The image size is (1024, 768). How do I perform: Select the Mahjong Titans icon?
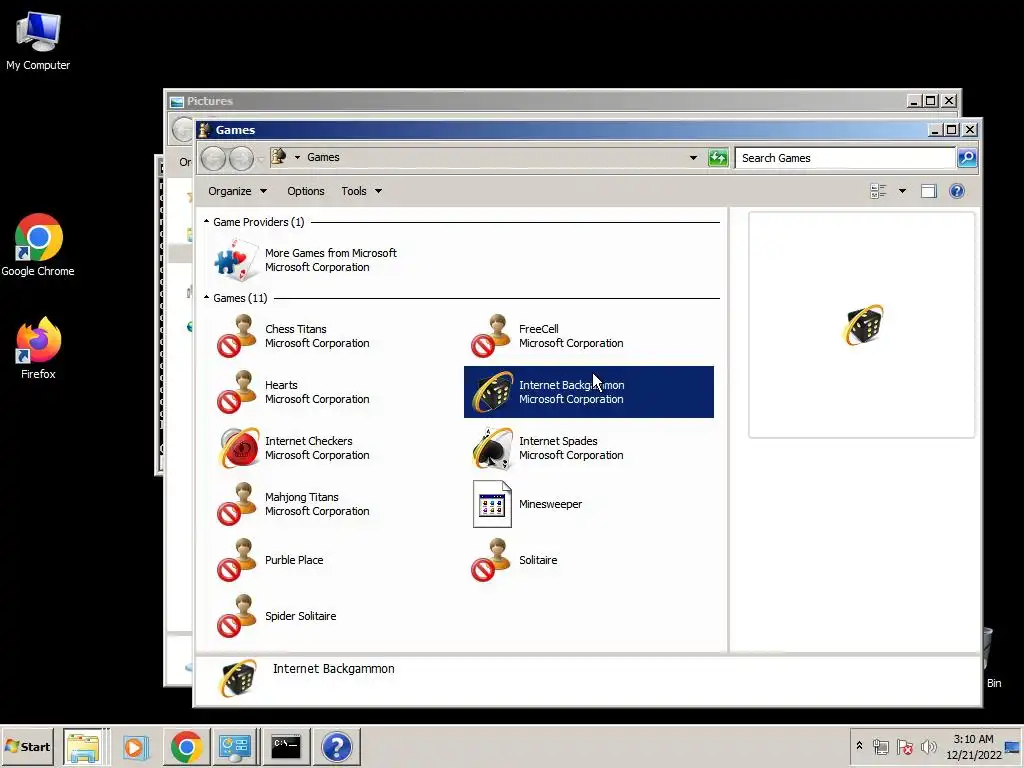[x=236, y=504]
